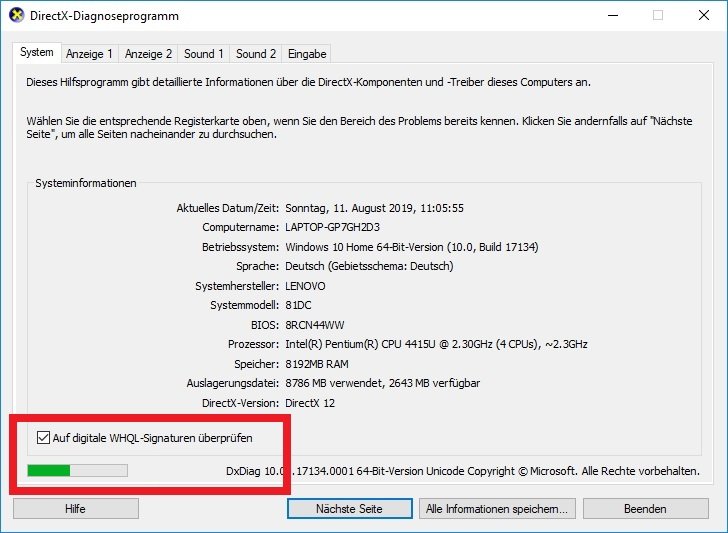Viewport: 728px width, 533px height.
Task: Click the Nächste Seite button
Action: [350, 509]
